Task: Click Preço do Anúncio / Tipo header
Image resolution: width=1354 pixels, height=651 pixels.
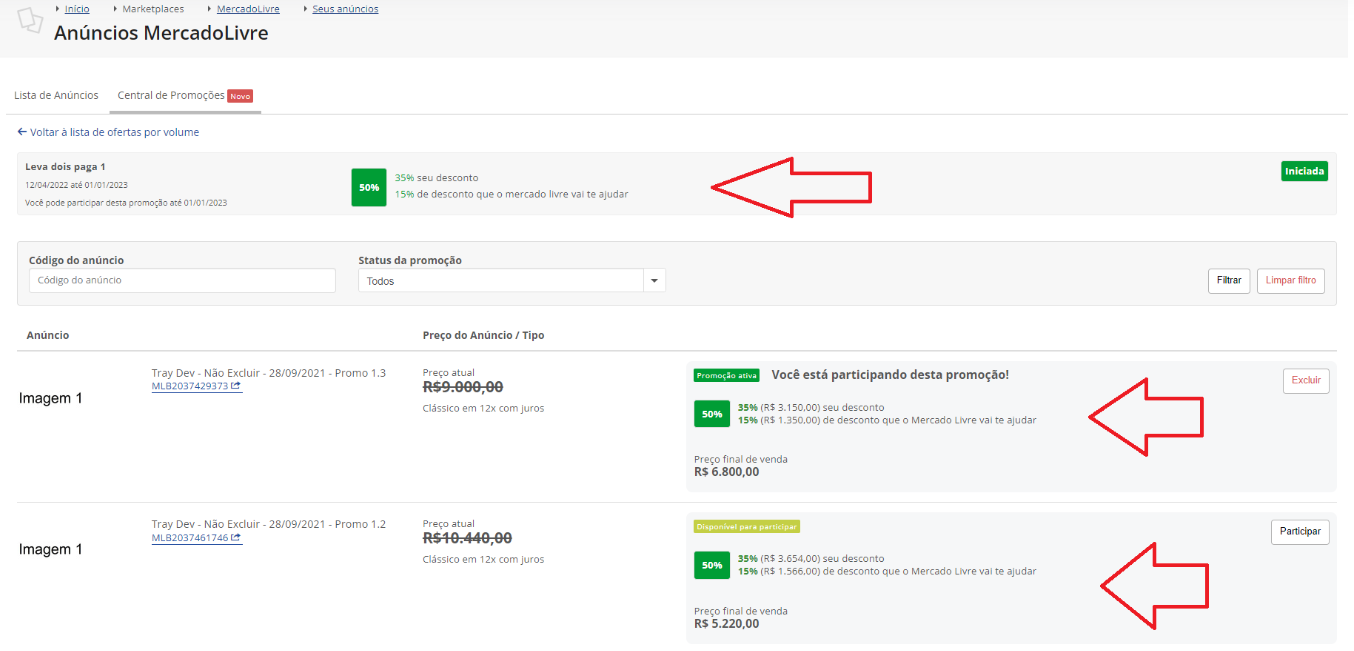Action: point(484,335)
